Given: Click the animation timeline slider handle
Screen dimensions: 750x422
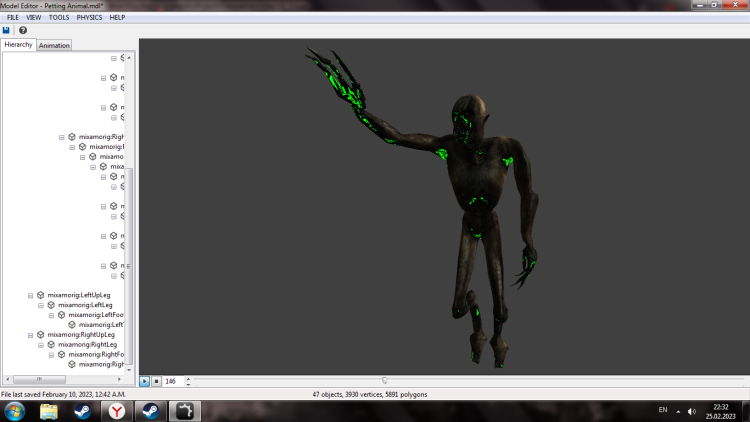Looking at the screenshot, I should pos(386,380).
